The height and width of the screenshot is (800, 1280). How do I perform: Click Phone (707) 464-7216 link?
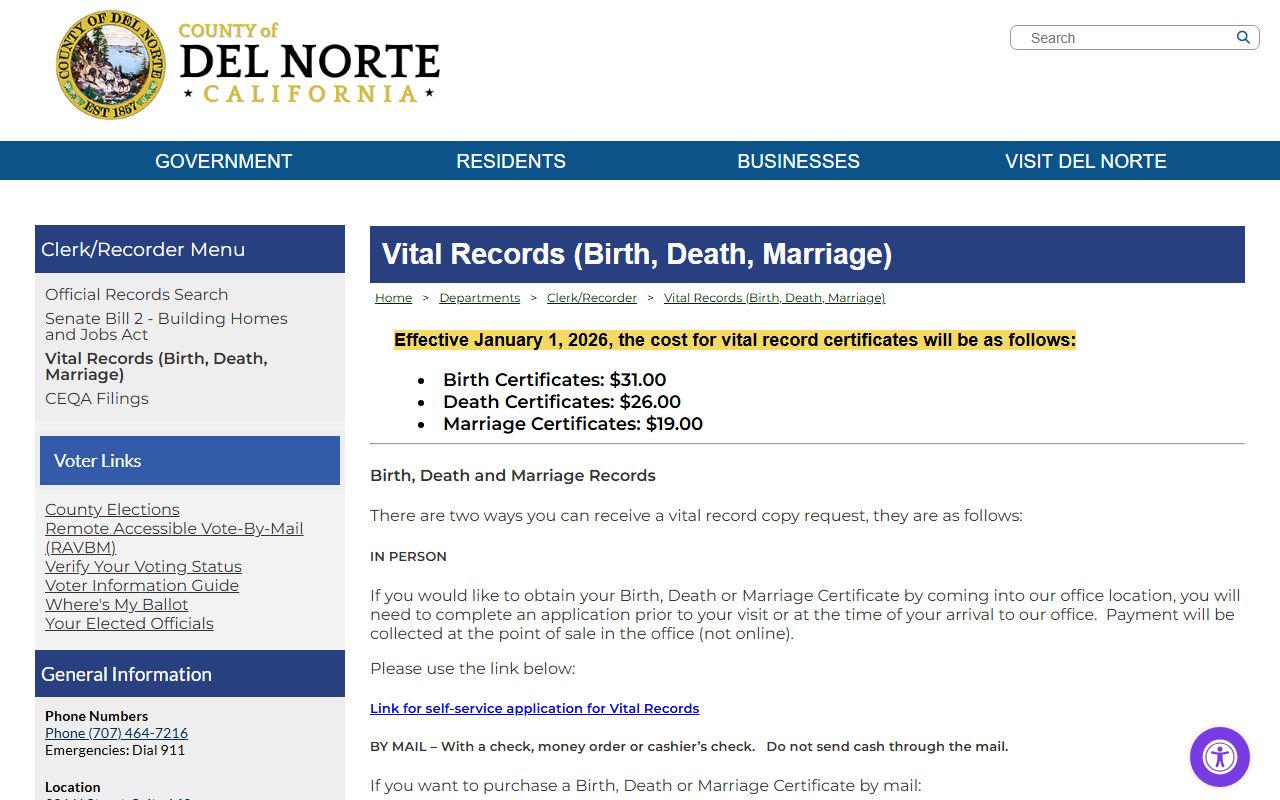[116, 733]
